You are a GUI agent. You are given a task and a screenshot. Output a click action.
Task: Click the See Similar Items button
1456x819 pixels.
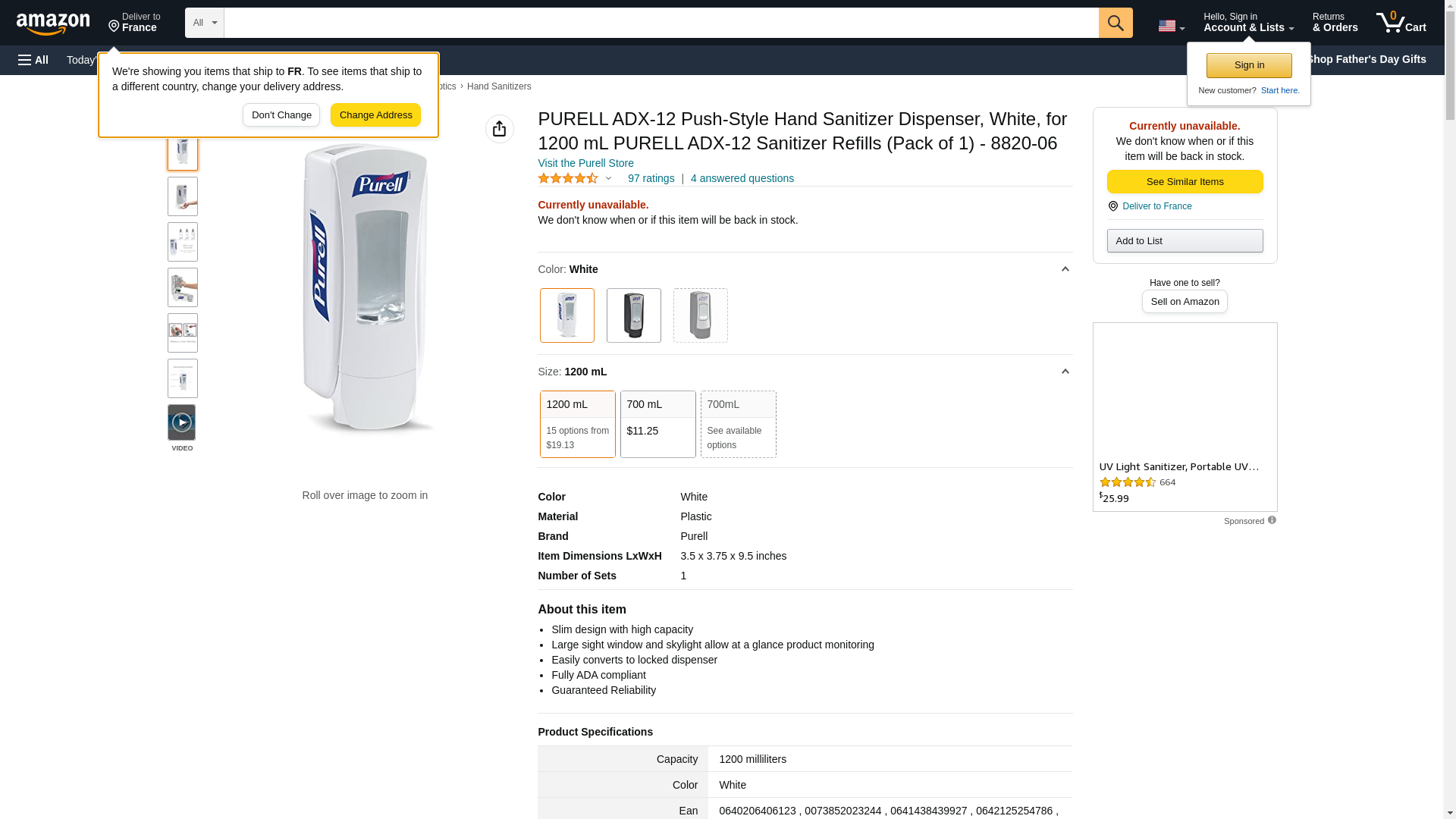coord(1185,181)
